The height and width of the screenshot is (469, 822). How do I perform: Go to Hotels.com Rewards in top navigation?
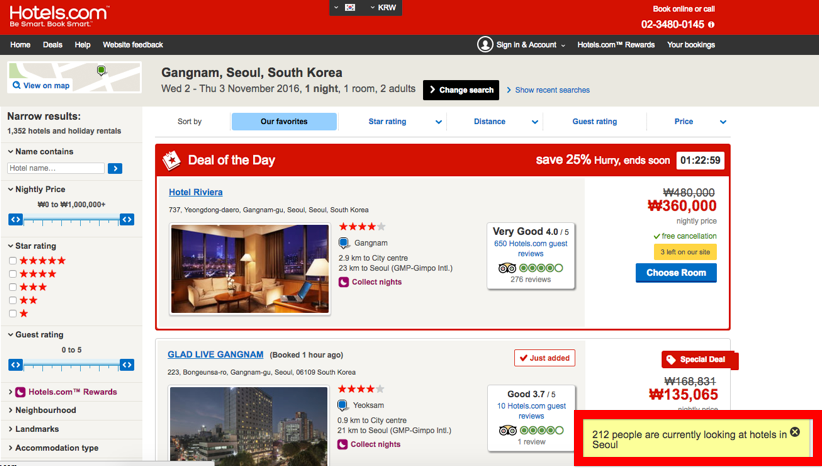click(x=616, y=45)
